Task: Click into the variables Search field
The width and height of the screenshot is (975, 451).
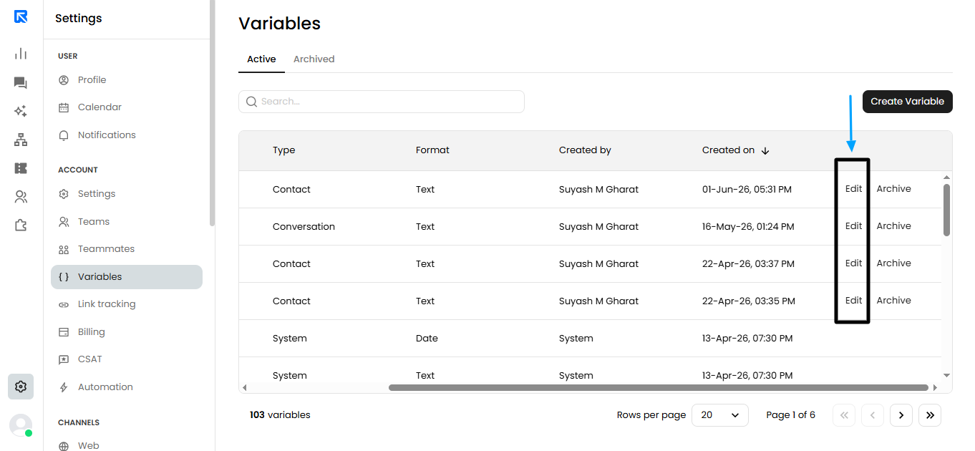Action: pyautogui.click(x=381, y=101)
